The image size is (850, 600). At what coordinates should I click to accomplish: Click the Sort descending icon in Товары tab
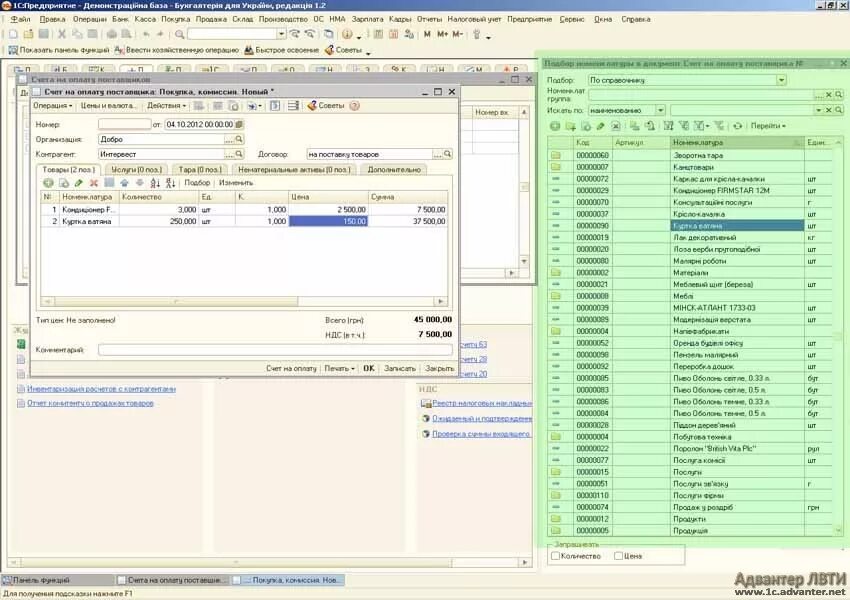tap(170, 183)
